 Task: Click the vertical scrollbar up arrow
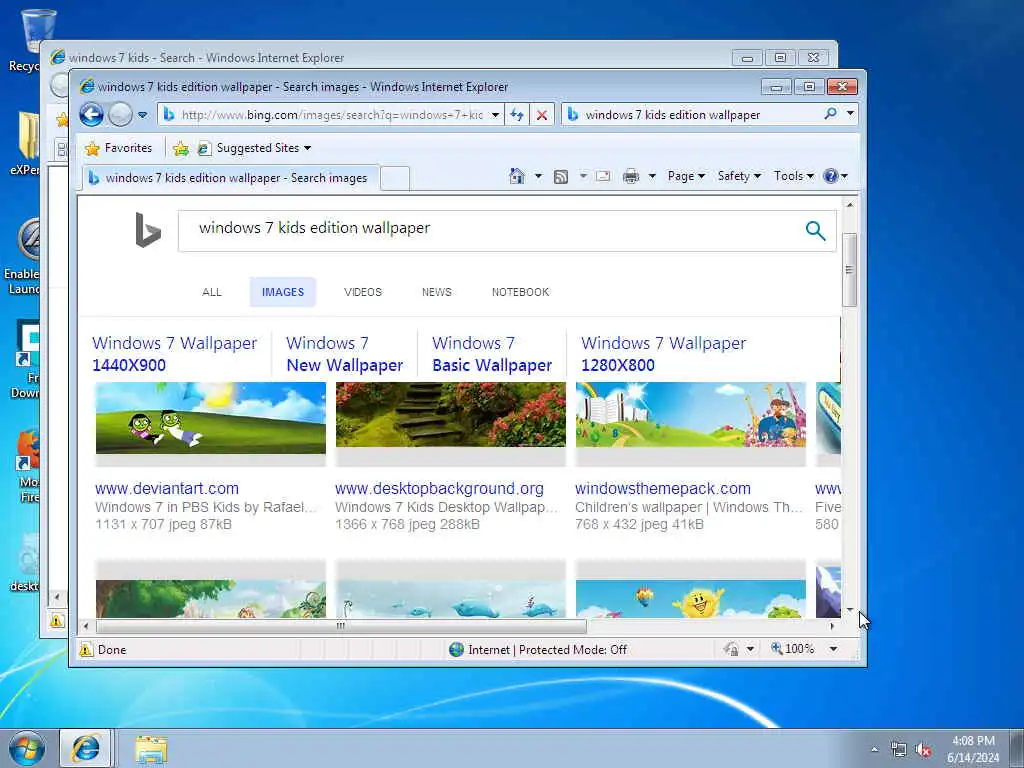click(850, 204)
